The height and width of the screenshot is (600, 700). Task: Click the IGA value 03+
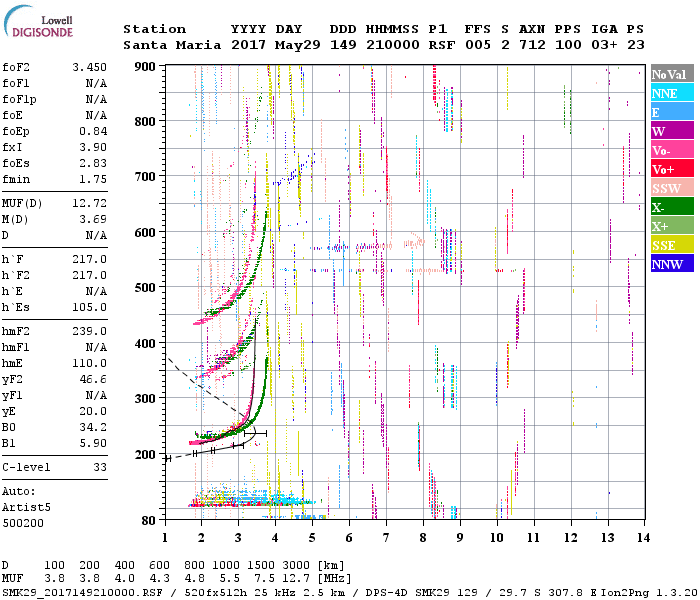tap(604, 45)
